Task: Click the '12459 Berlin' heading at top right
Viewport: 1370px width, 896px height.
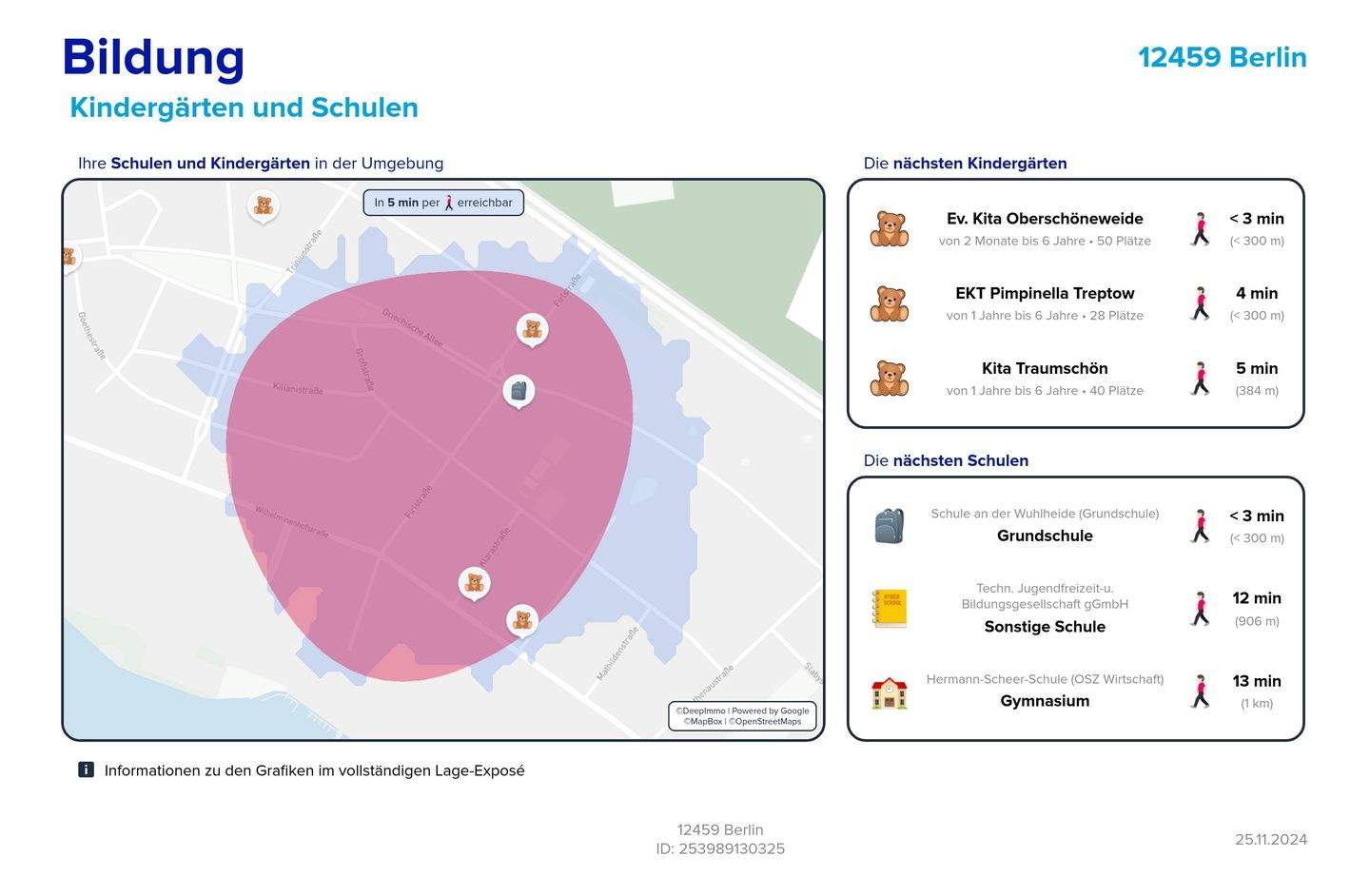Action: point(1222,57)
